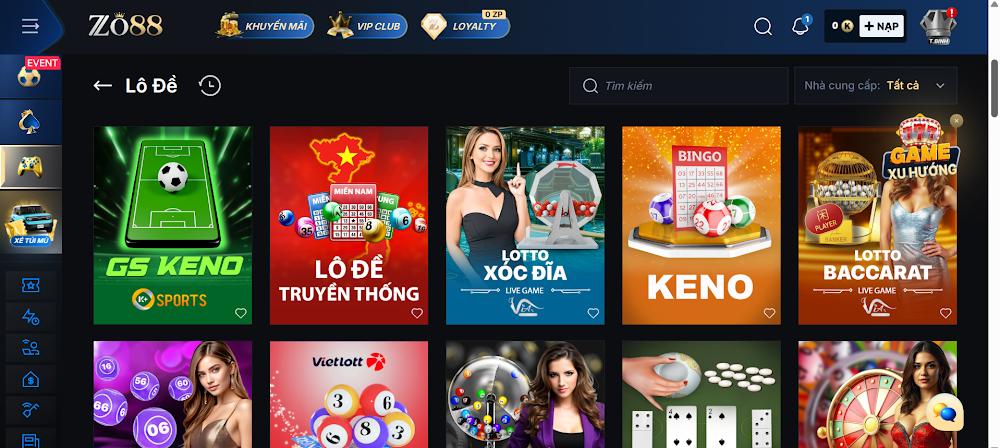Image resolution: width=1000 pixels, height=448 pixels.
Task: Open the Loyalty menu item
Action: click(x=466, y=26)
